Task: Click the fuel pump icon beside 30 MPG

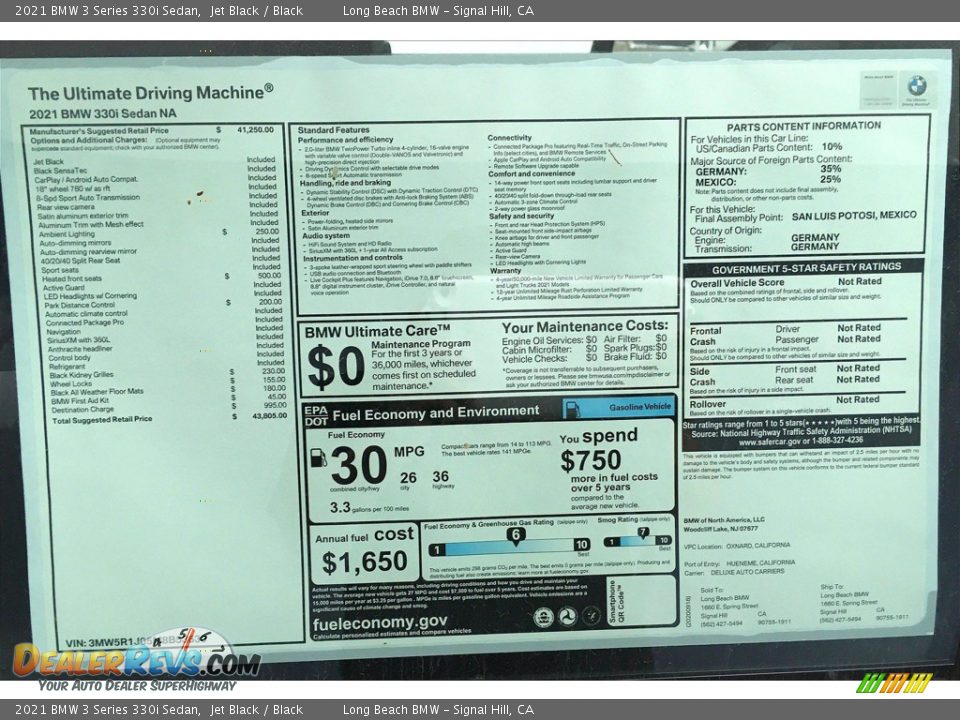Action: coord(318,458)
